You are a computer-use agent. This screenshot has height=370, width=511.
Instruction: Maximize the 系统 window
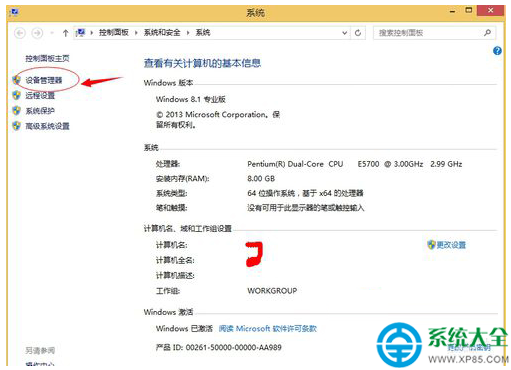tap(469, 10)
